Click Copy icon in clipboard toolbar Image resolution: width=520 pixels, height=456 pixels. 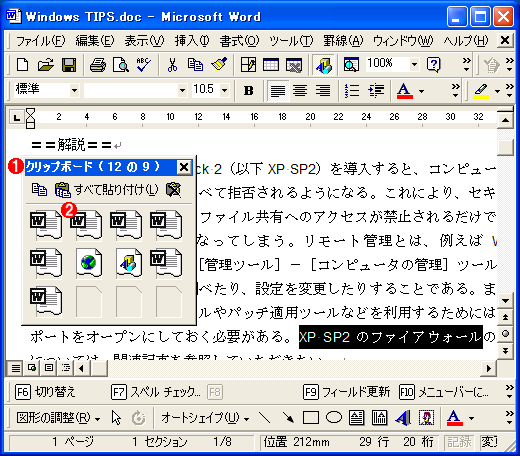[x=39, y=190]
